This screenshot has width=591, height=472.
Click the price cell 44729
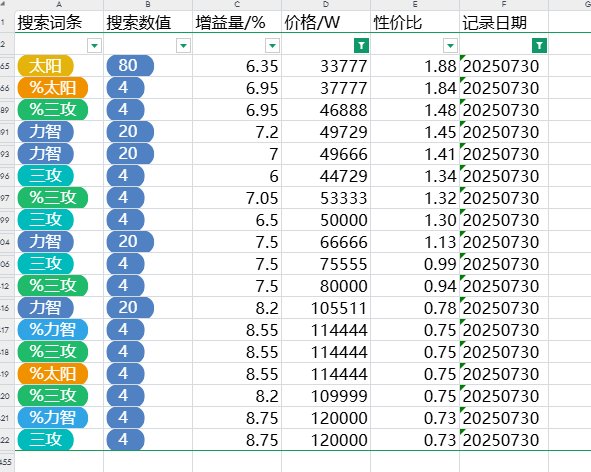(326, 176)
